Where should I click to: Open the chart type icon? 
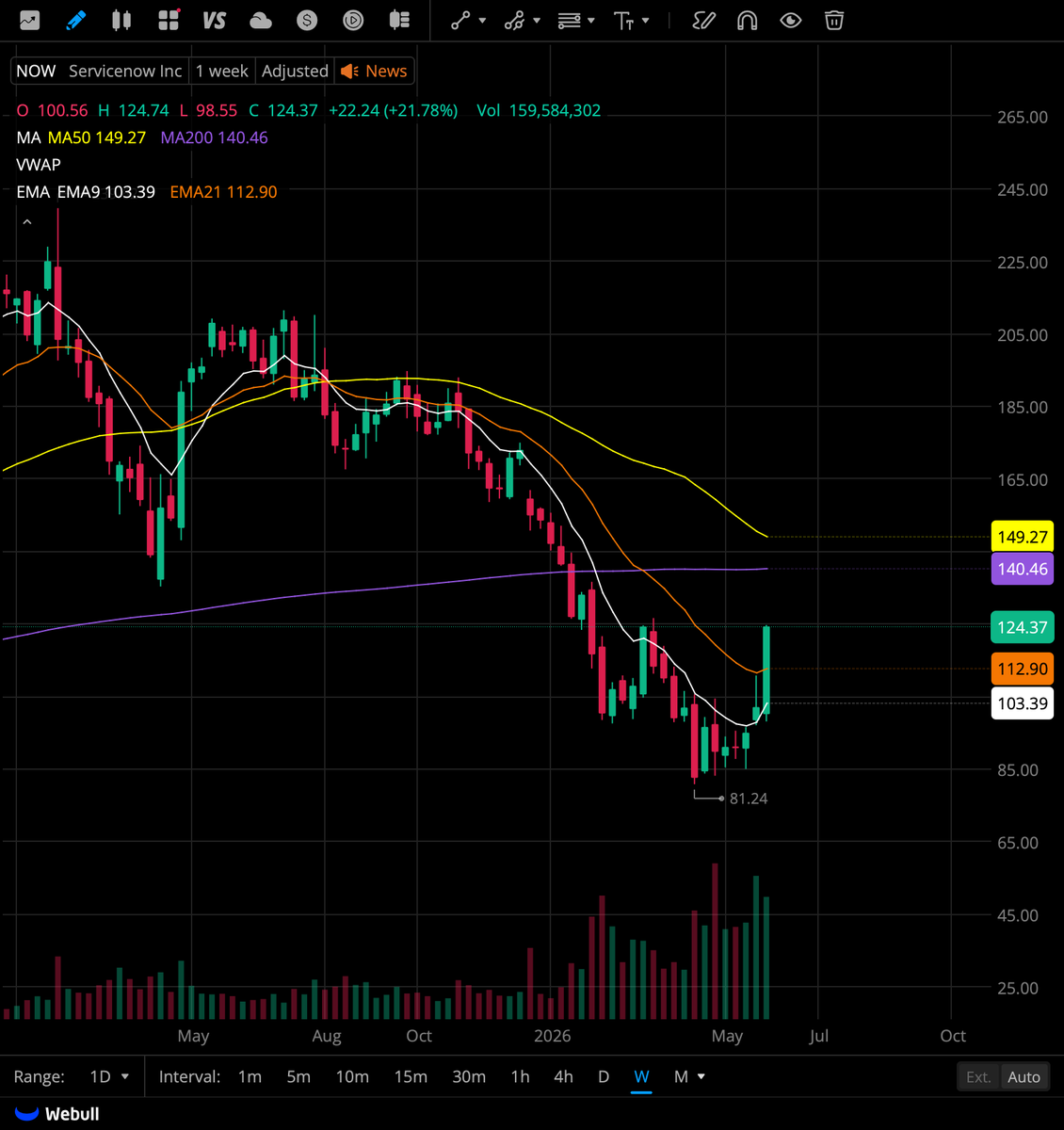tap(30, 20)
